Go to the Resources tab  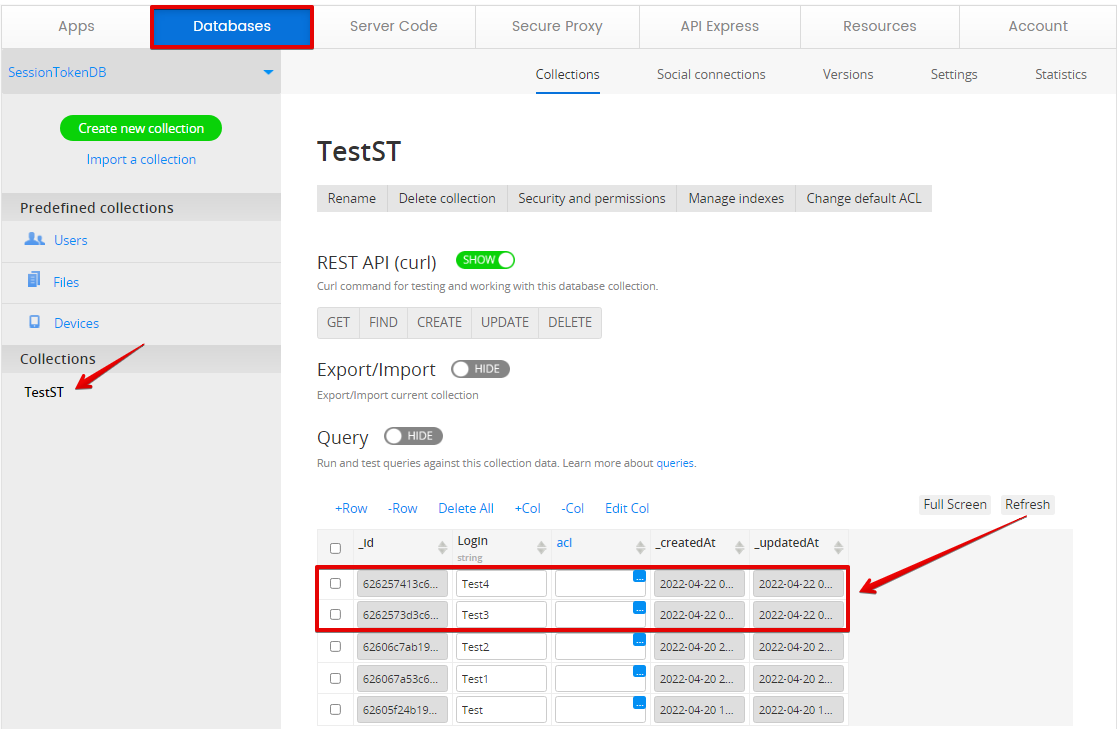coord(880,26)
